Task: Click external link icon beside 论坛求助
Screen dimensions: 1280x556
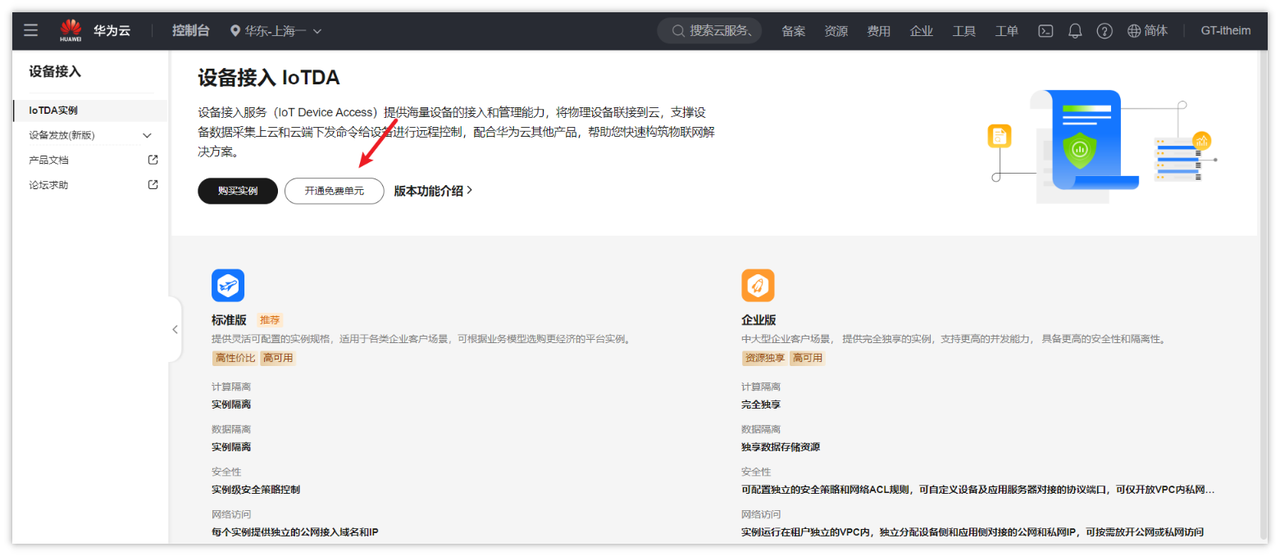Action: tap(153, 185)
